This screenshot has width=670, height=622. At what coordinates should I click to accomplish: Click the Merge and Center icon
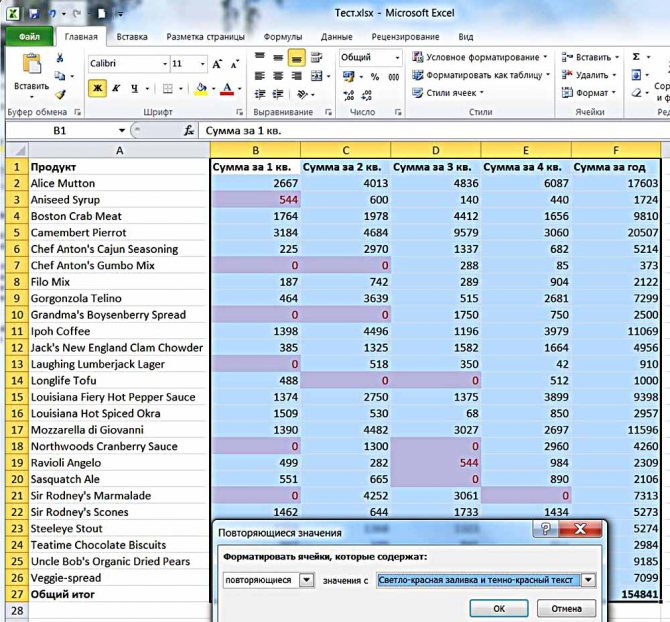(317, 76)
